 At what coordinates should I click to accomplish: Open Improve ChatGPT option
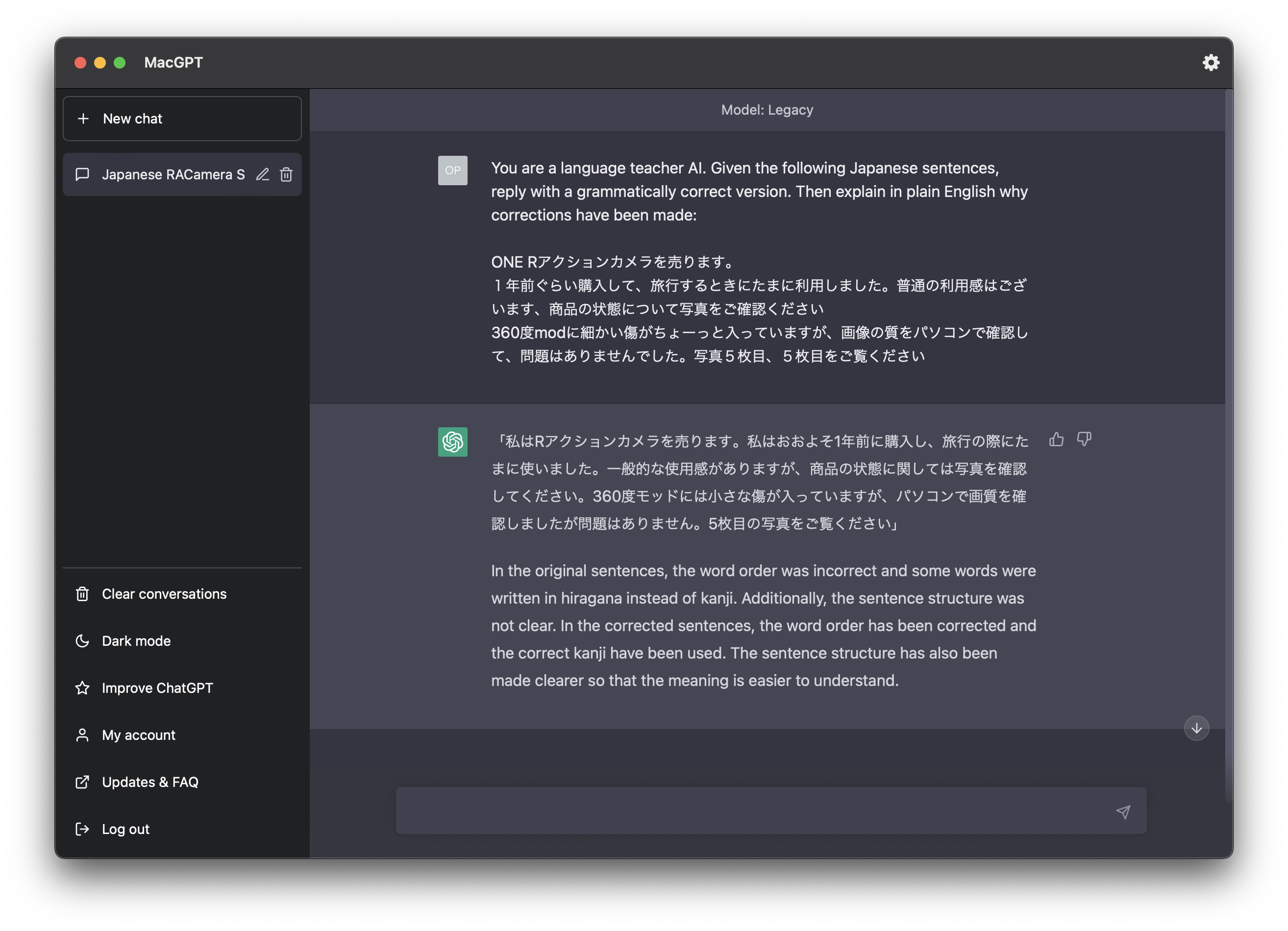[182, 688]
